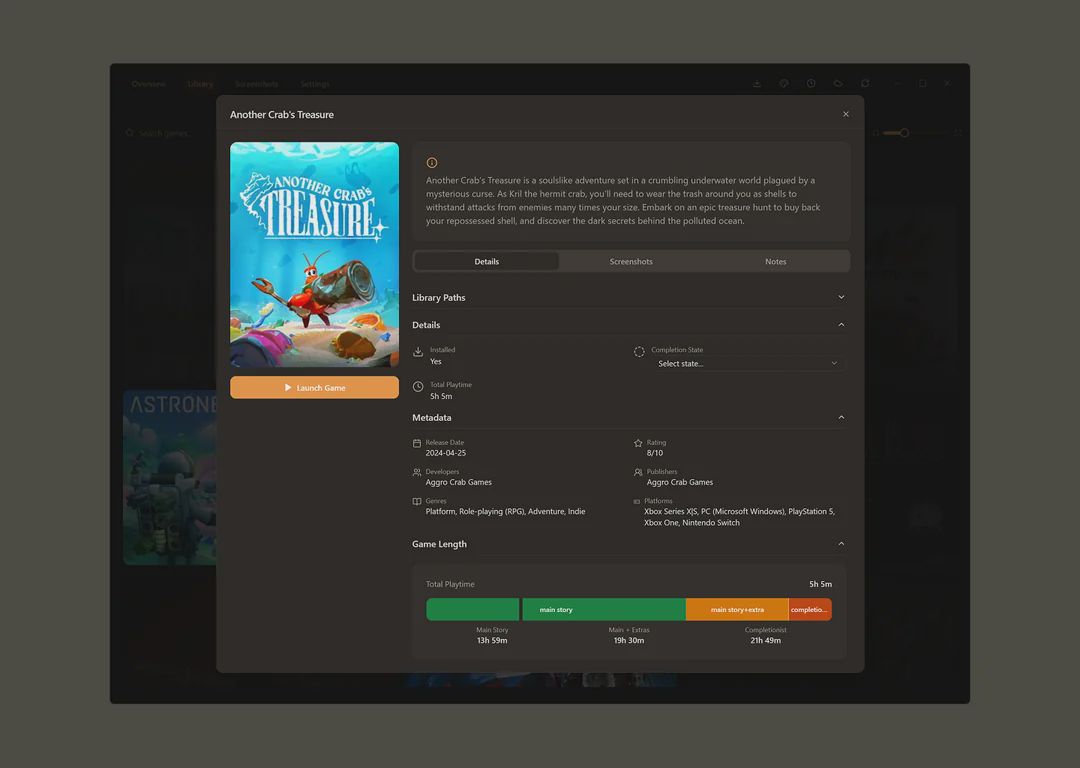Image resolution: width=1080 pixels, height=768 pixels.
Task: Click the Main Story time "13h 59m"
Action: [x=492, y=641]
